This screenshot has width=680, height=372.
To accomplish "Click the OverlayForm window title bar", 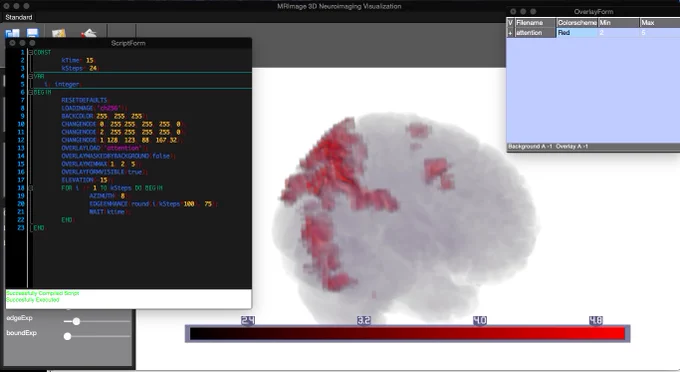I will [593, 12].
